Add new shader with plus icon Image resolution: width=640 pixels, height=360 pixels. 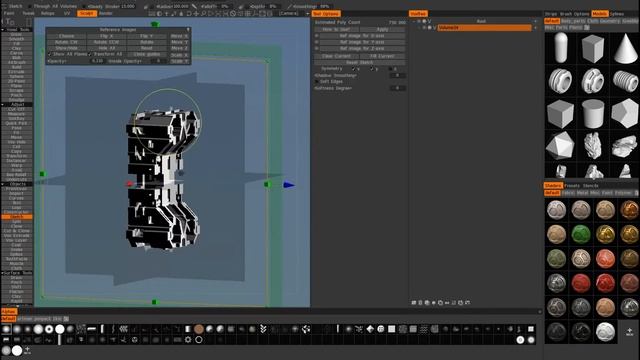[x=629, y=332]
